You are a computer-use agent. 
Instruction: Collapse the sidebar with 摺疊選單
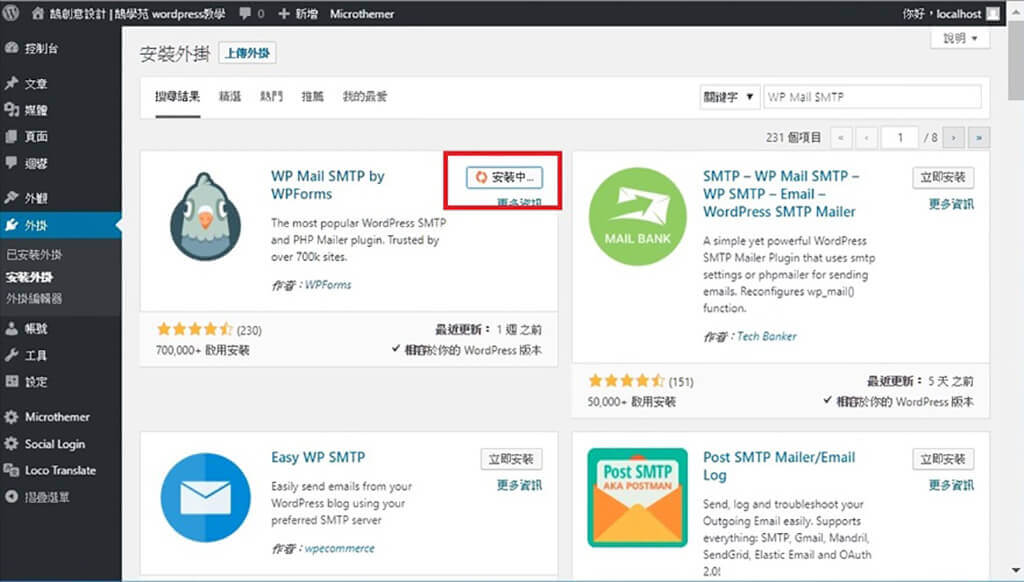[46, 497]
